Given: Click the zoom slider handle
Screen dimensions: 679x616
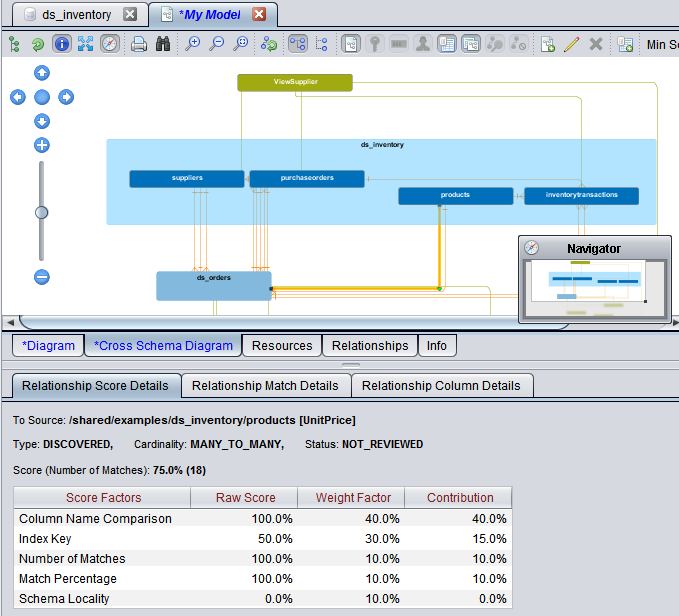Looking at the screenshot, I should click(42, 212).
